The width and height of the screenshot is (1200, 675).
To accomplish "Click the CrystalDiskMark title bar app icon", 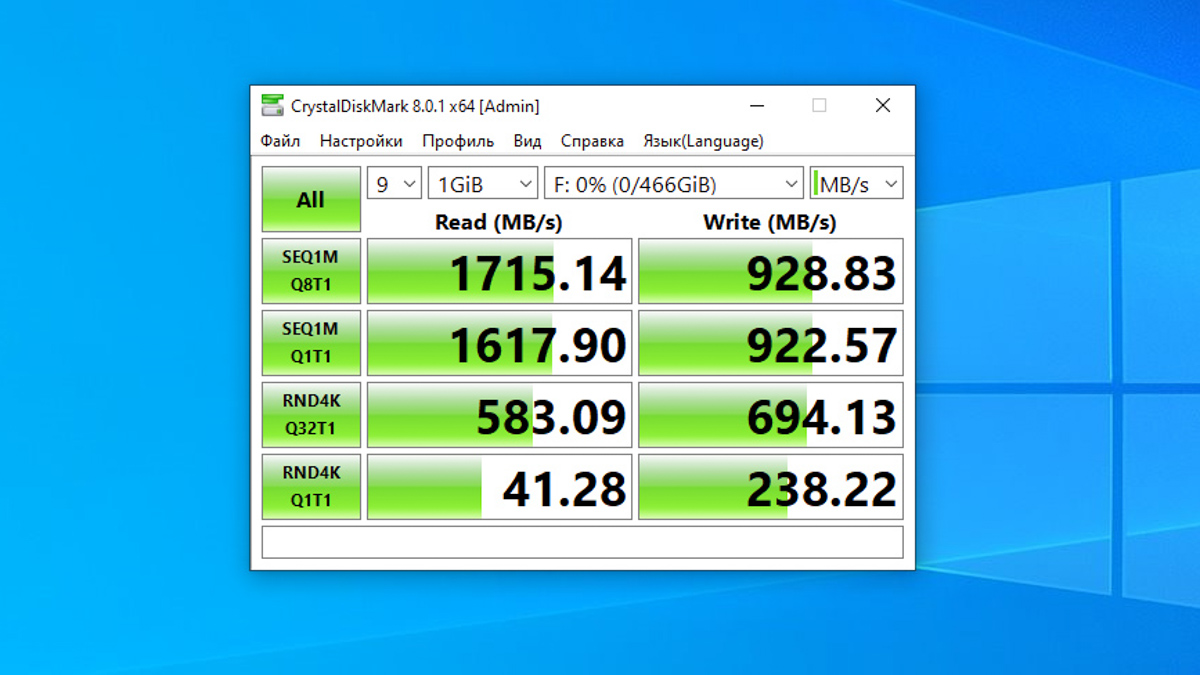I will point(272,105).
